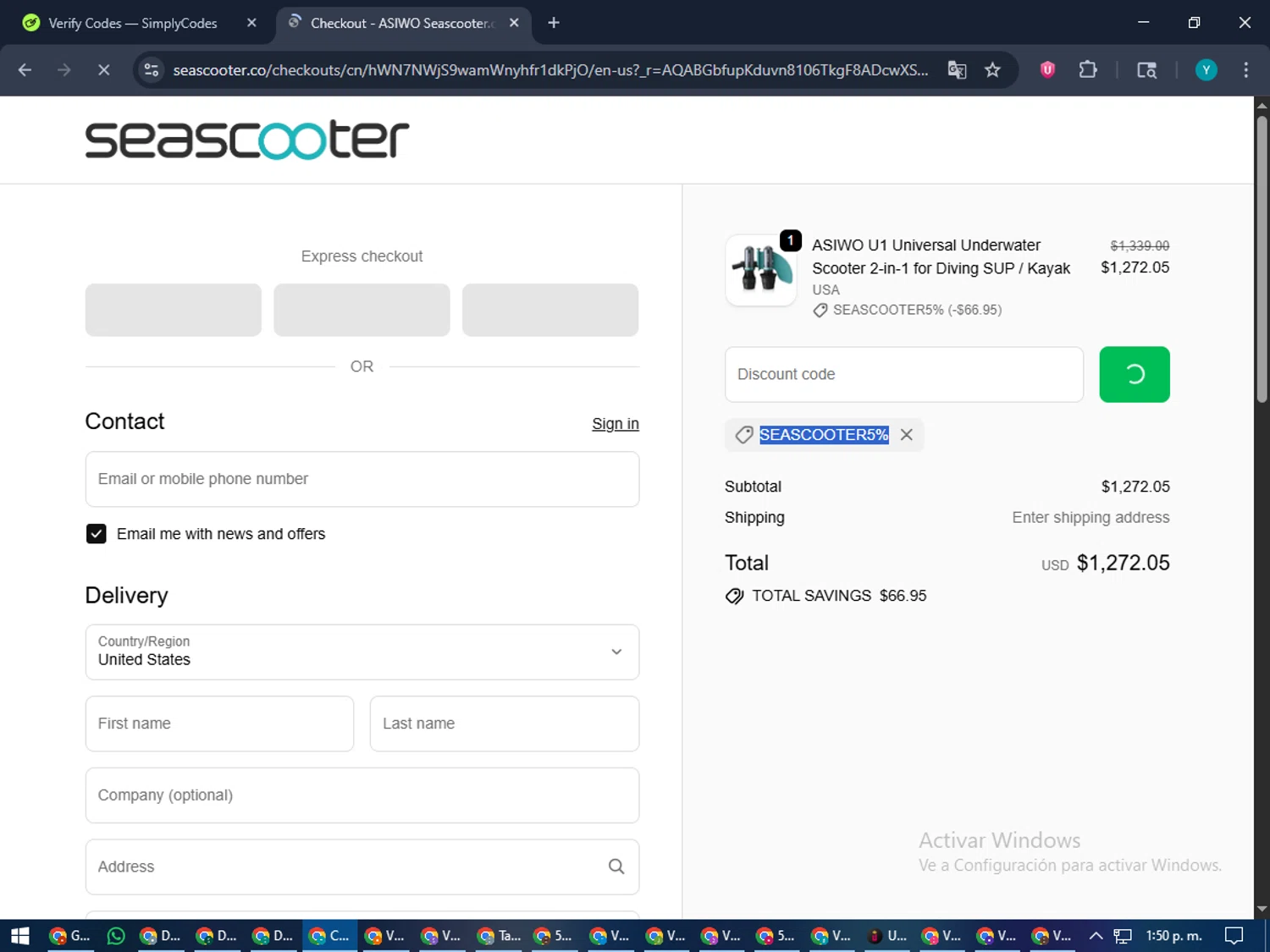
Task: Open the Chrome profile avatar Y
Action: (x=1206, y=70)
